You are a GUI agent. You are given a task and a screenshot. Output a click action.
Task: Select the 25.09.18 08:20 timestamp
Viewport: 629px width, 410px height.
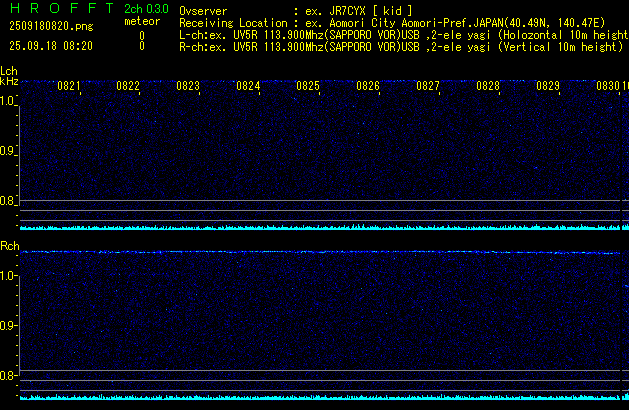[51, 46]
